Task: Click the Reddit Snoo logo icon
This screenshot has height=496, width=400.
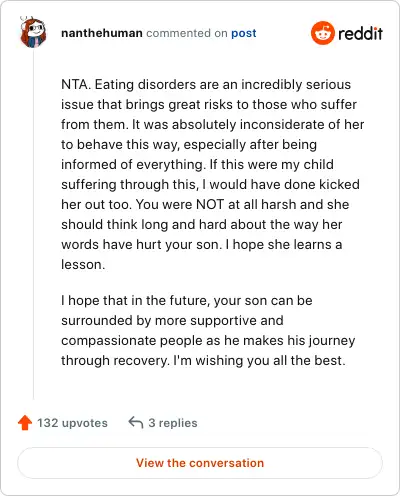Action: coord(322,33)
